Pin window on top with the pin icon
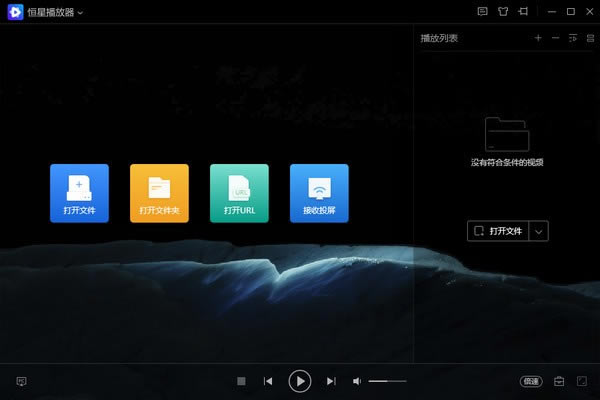This screenshot has width=600, height=400. click(522, 12)
